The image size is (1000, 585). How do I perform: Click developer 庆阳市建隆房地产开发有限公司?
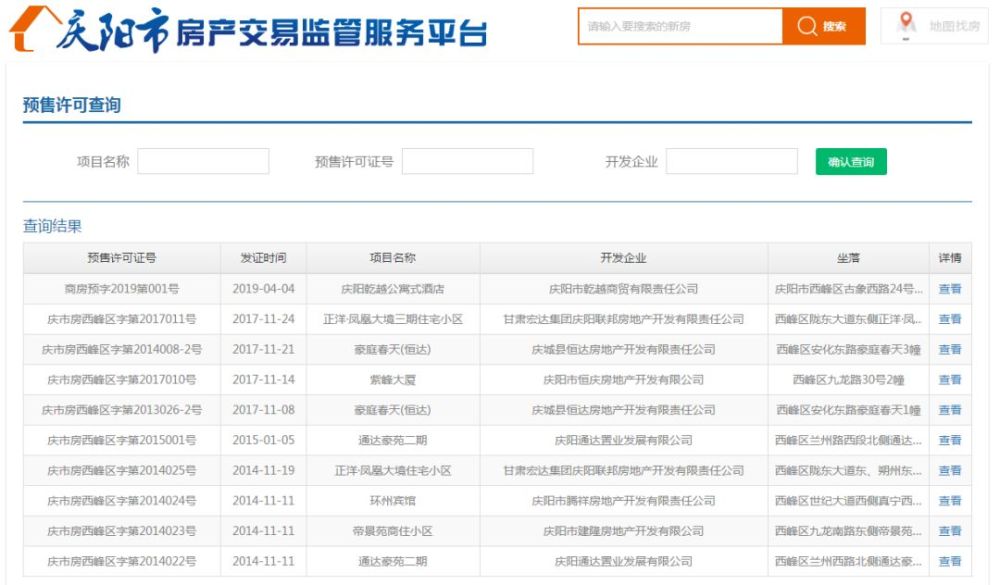pos(624,531)
